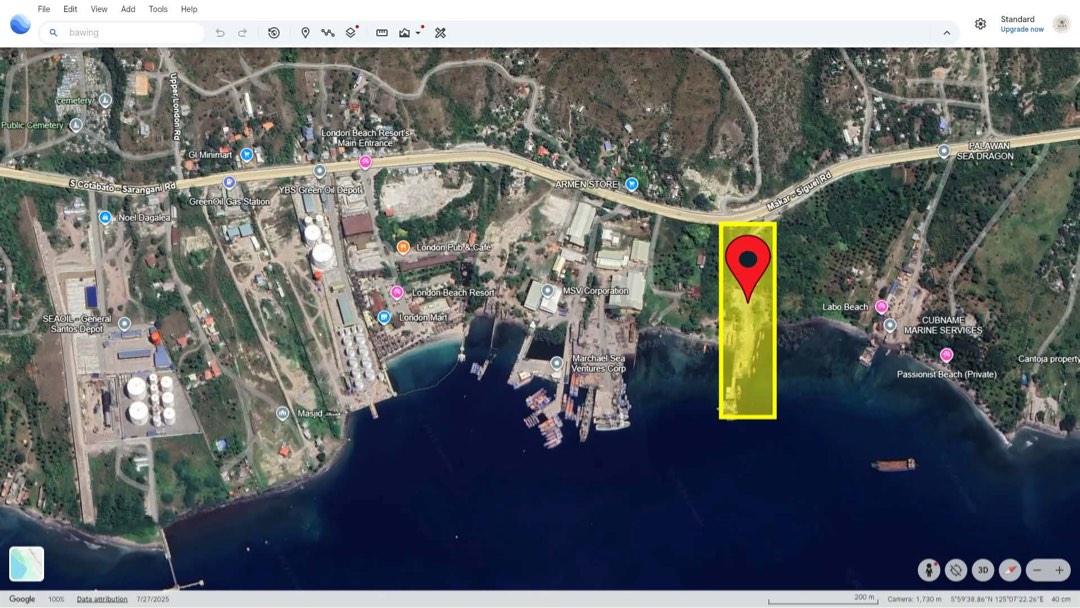Viewport: 1080px width, 608px height.
Task: Zoom in with the plus button
Action: point(1059,569)
